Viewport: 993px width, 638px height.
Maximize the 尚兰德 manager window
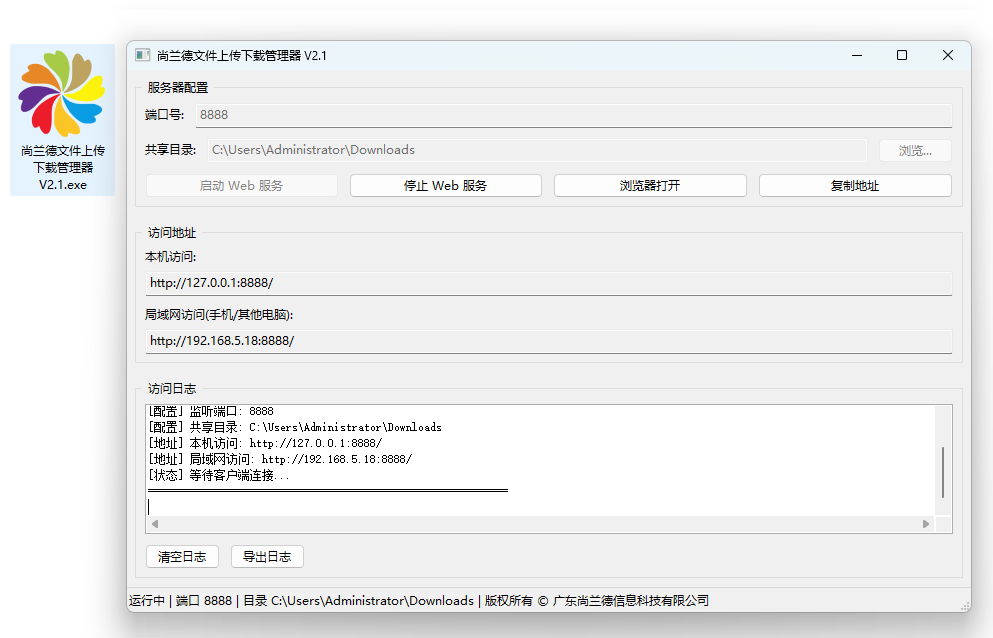[902, 56]
